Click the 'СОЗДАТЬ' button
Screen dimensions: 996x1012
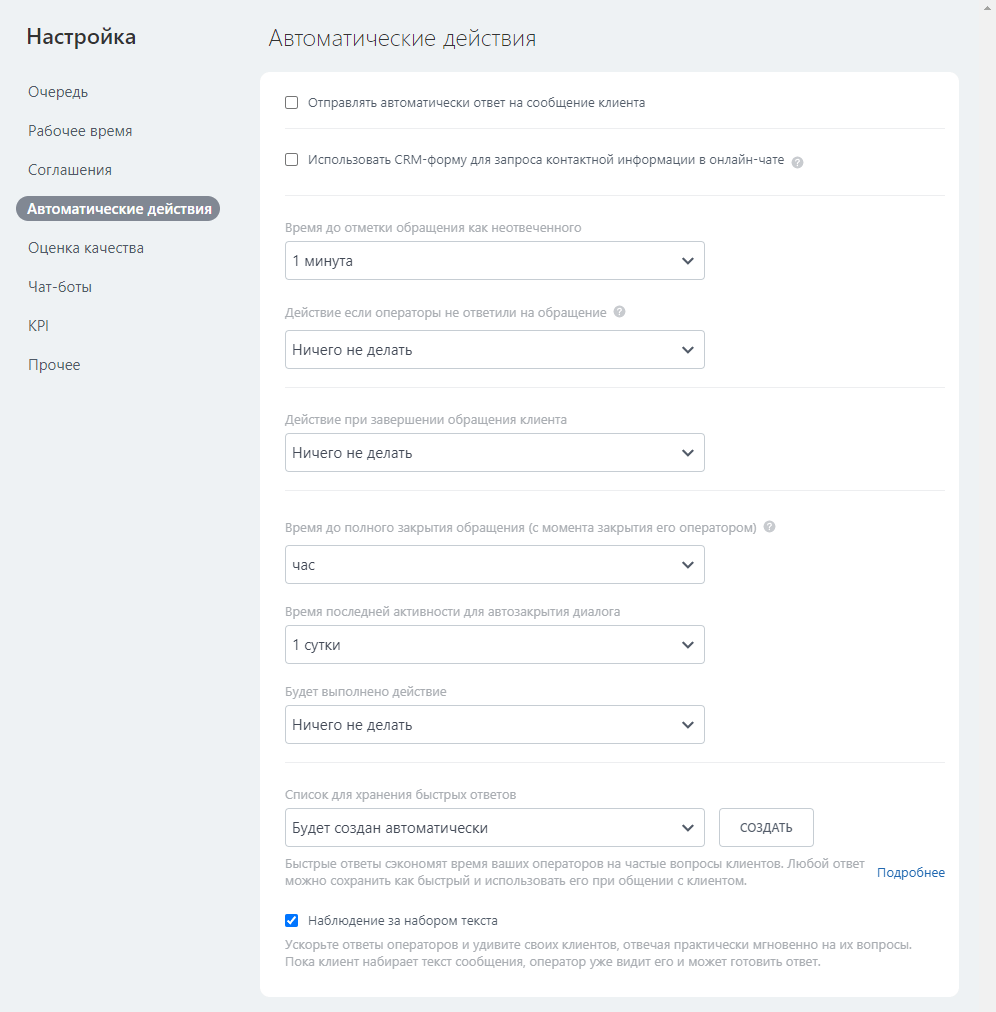pos(766,827)
